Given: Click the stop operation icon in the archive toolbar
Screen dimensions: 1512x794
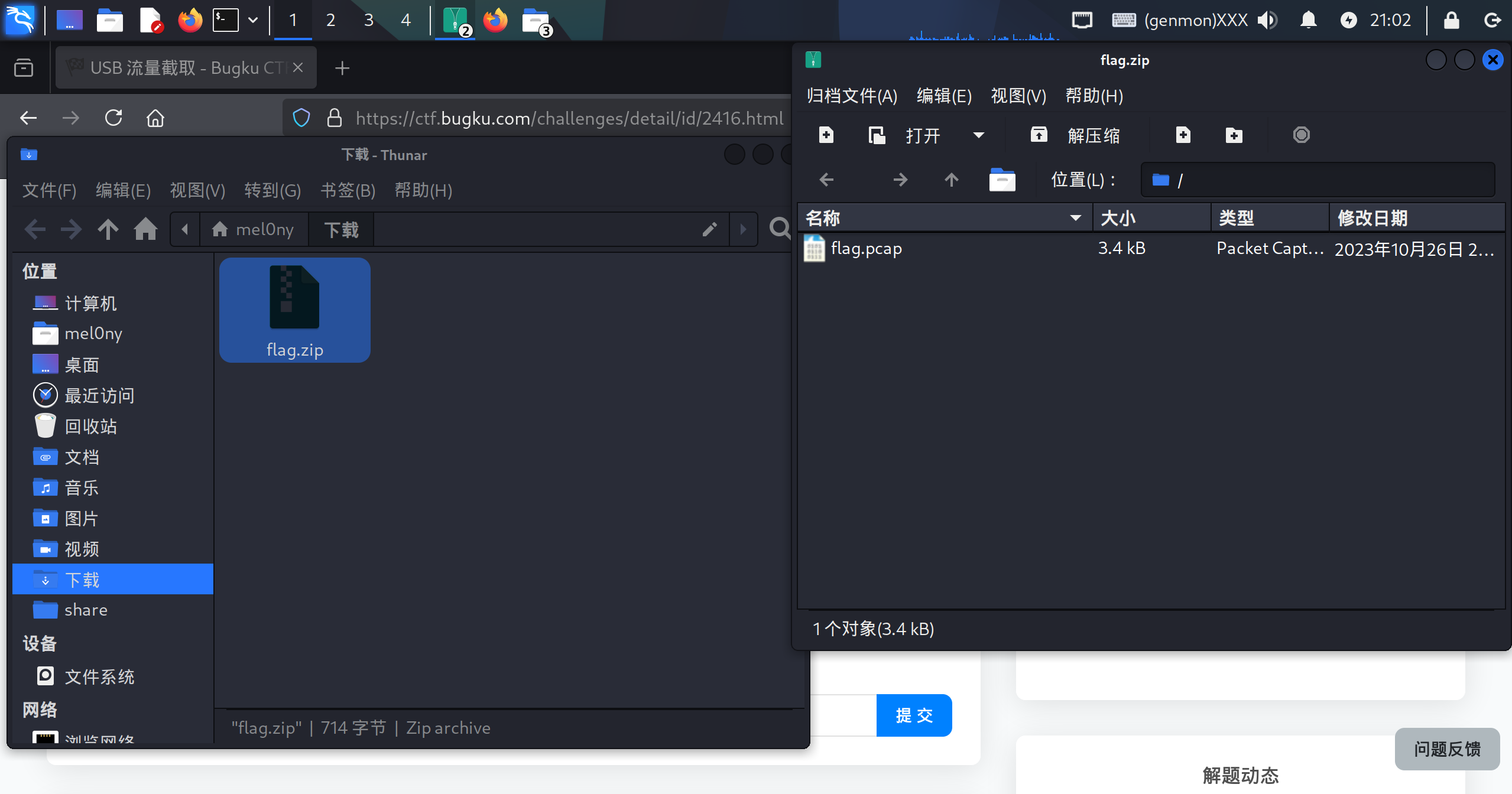Looking at the screenshot, I should (1301, 135).
